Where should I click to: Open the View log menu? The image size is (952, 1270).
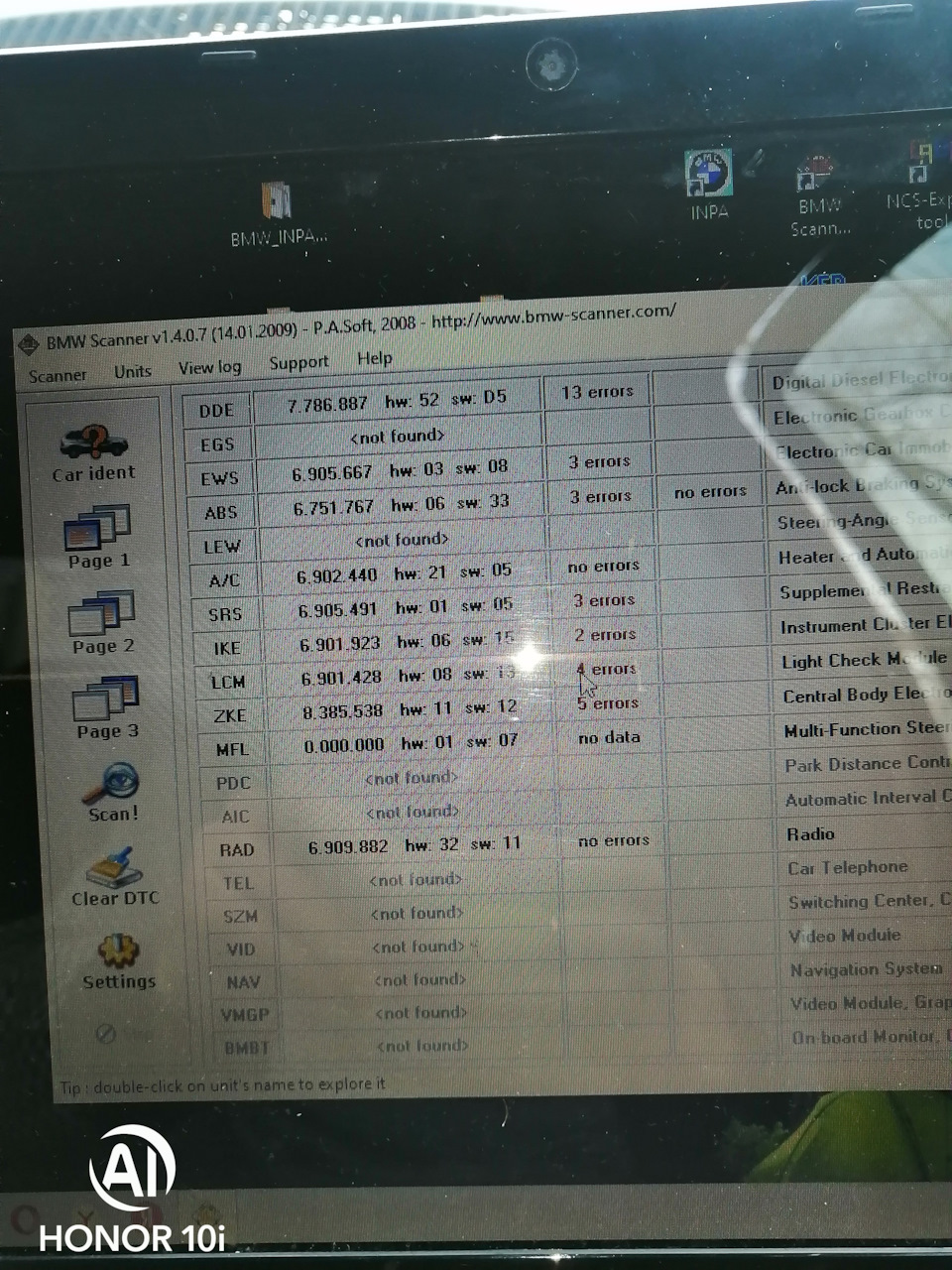tap(210, 367)
